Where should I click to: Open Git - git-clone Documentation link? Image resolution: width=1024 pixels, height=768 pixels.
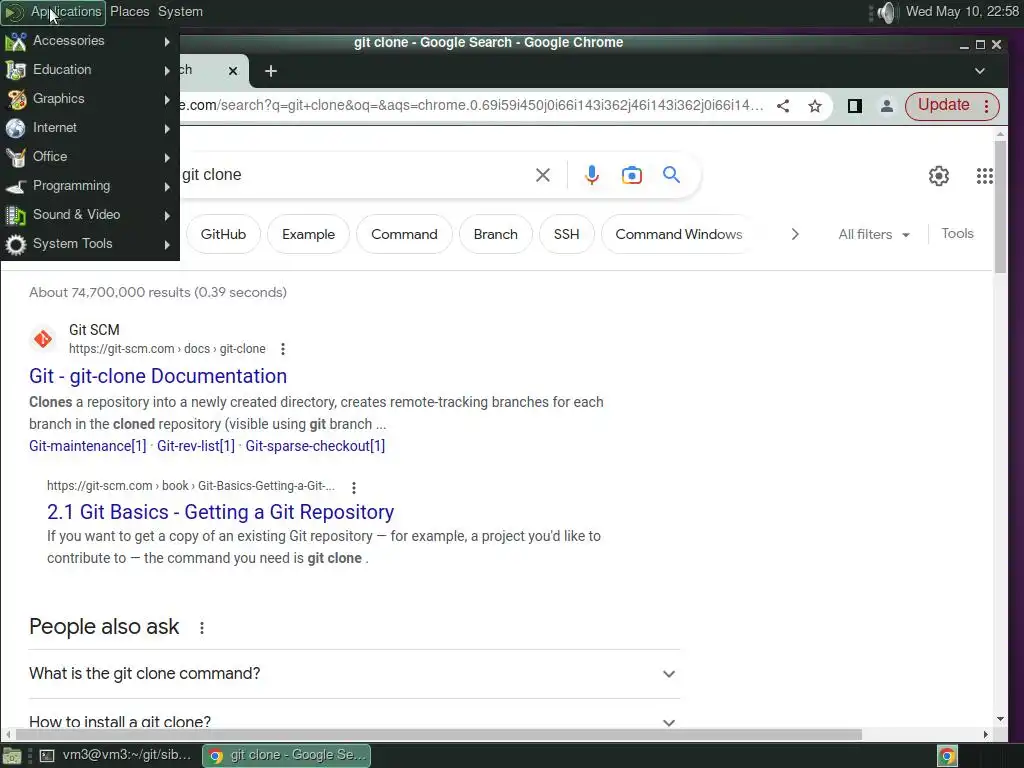[x=158, y=376]
